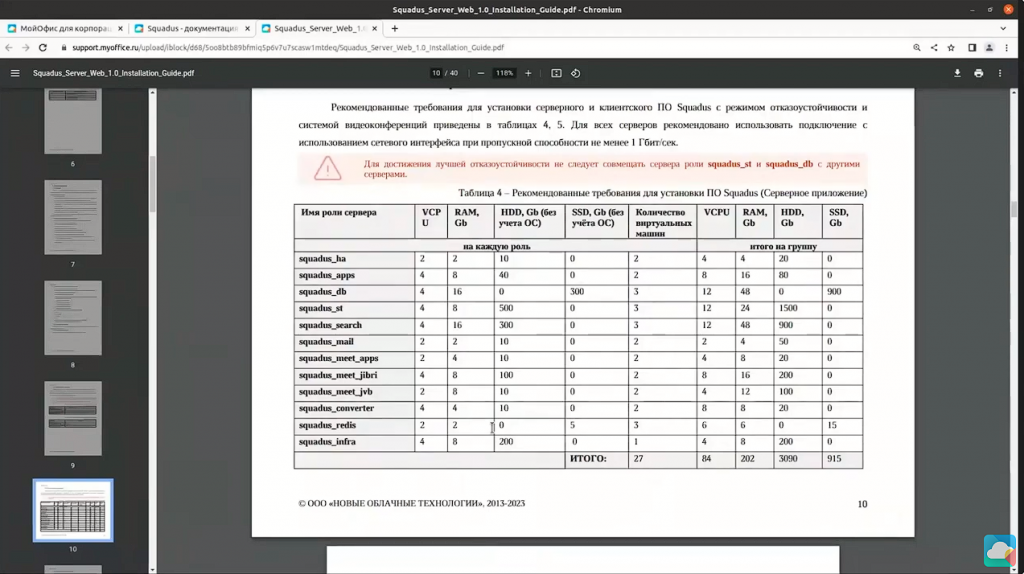Viewport: 1024px width, 574px height.
Task: Click squadus_converter row label
Action: pos(336,408)
